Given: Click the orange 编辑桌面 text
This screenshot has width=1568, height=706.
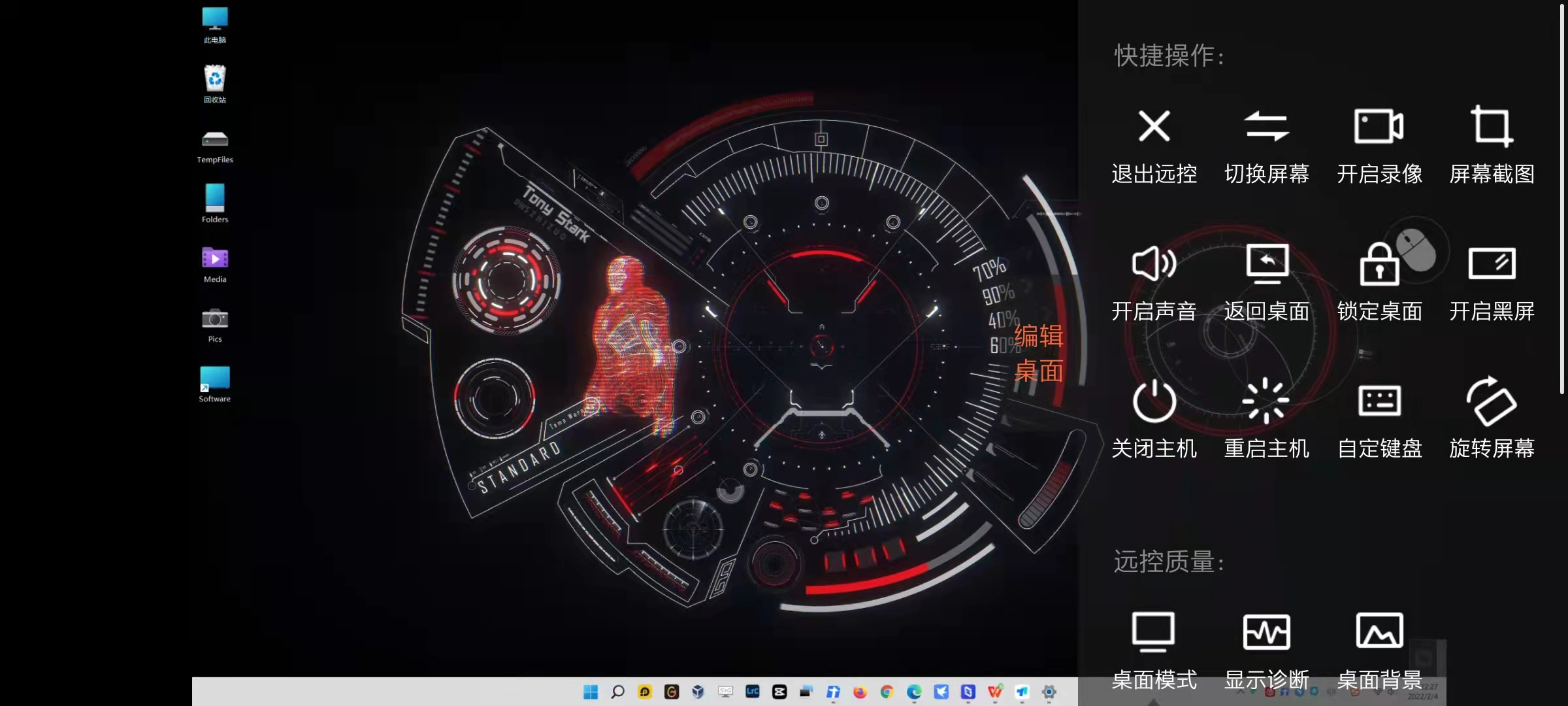Looking at the screenshot, I should (1039, 354).
